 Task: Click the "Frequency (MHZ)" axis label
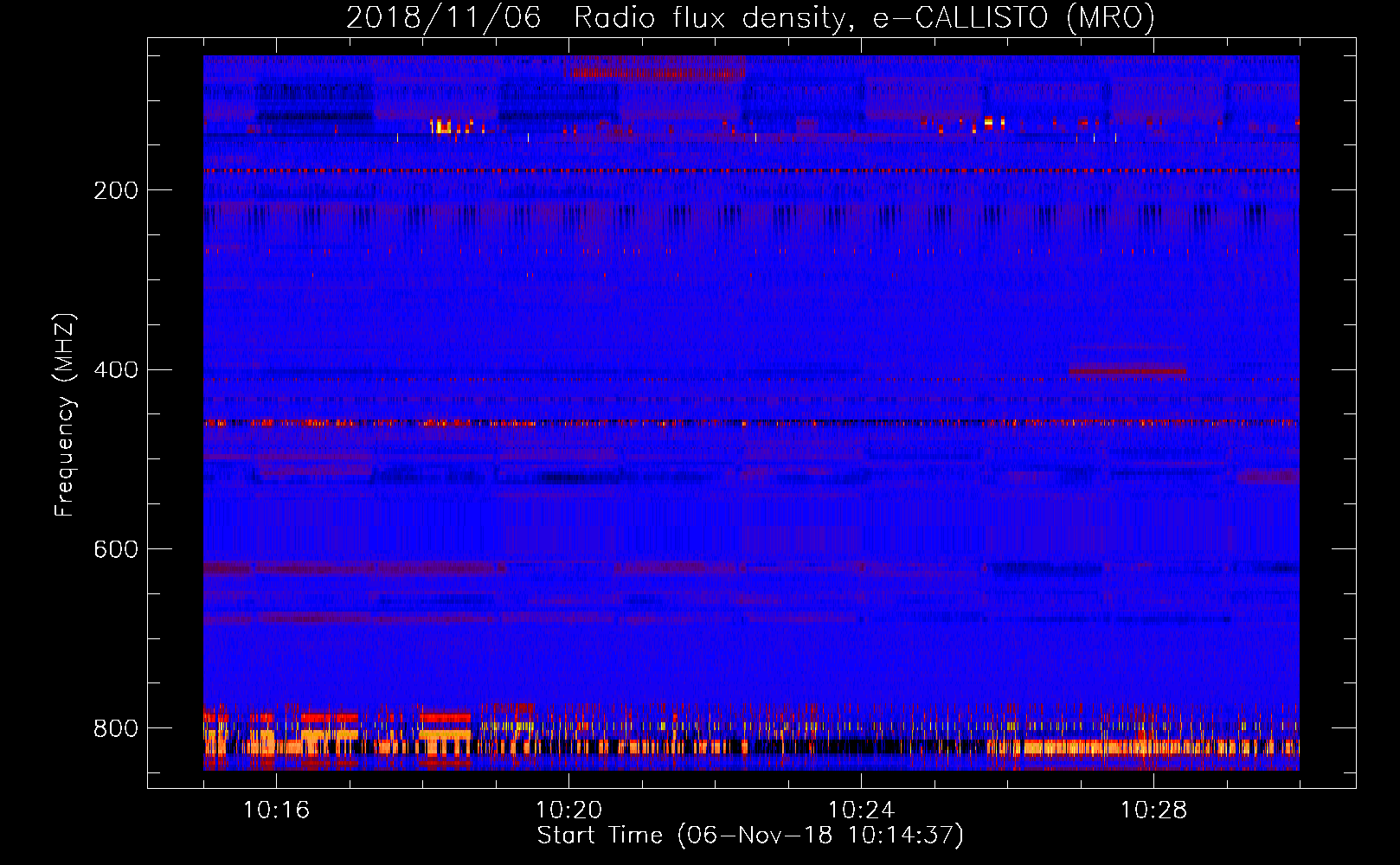coord(64,415)
